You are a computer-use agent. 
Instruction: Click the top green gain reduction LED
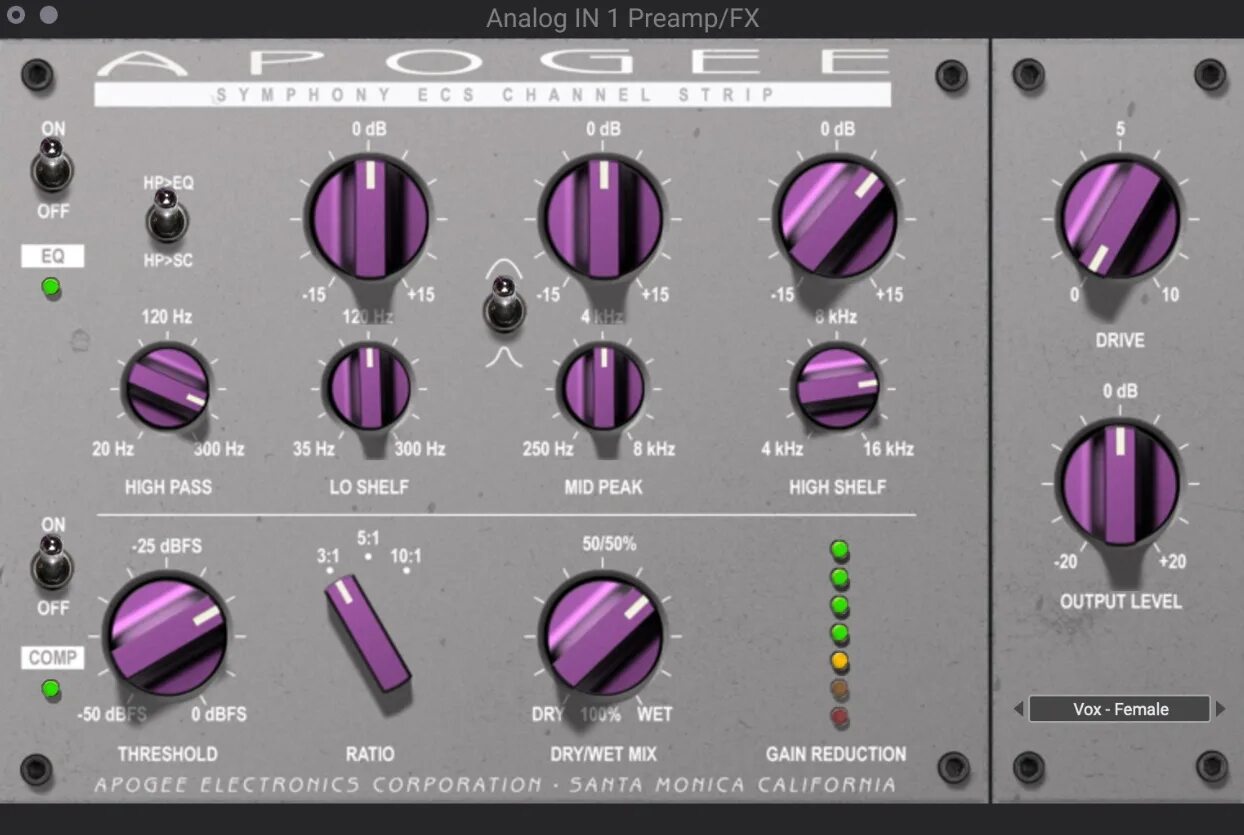pyautogui.click(x=840, y=550)
